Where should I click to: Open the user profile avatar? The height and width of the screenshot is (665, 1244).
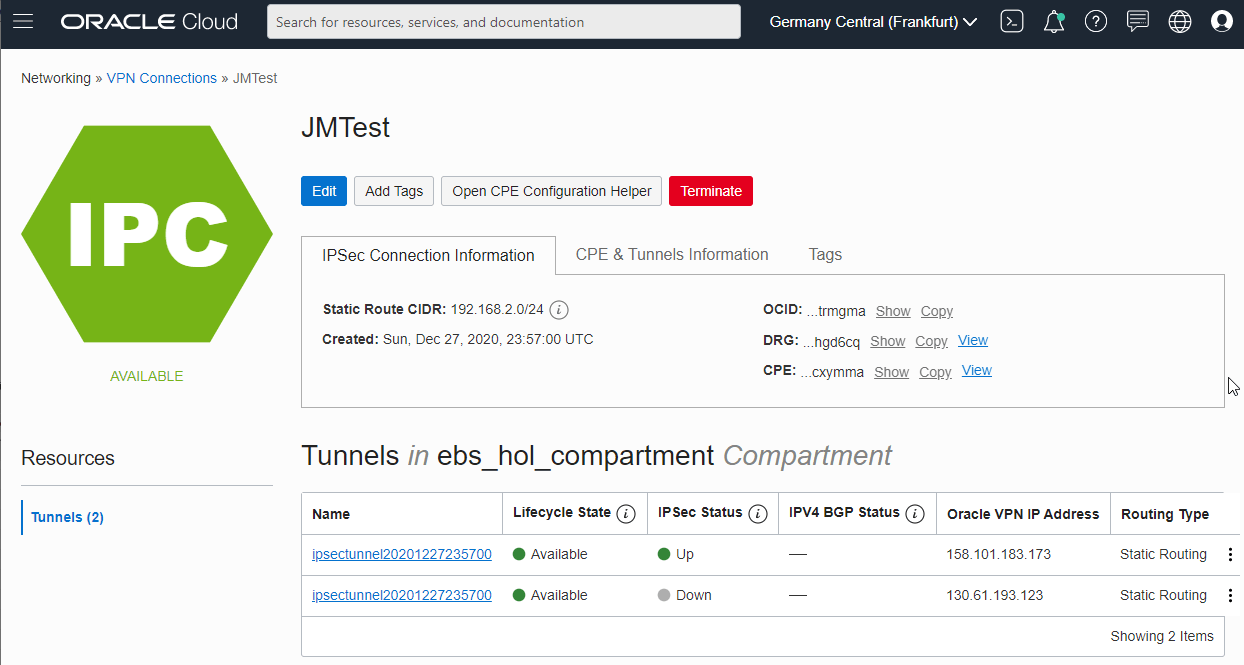[x=1222, y=21]
